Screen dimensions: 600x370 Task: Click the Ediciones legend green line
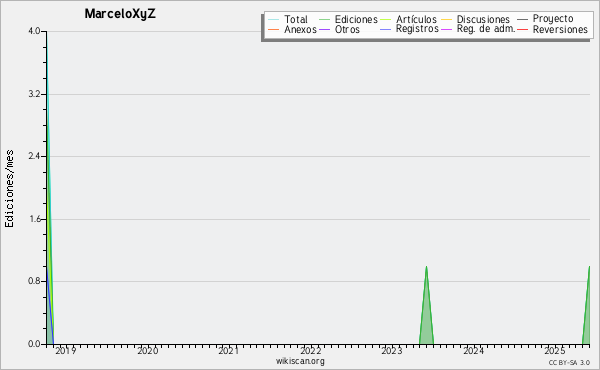(x=324, y=20)
